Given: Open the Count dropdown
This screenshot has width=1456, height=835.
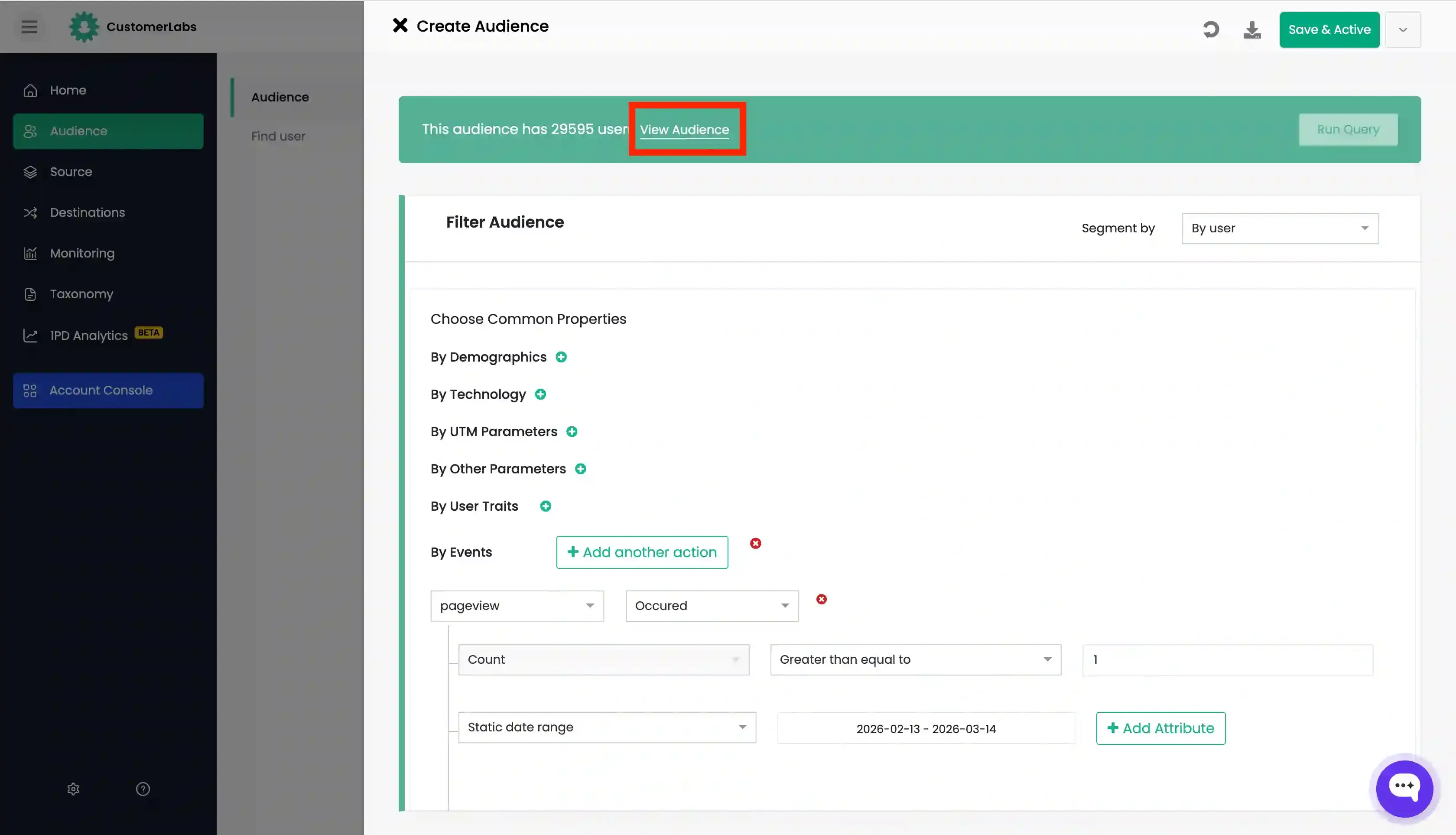Looking at the screenshot, I should [x=604, y=659].
